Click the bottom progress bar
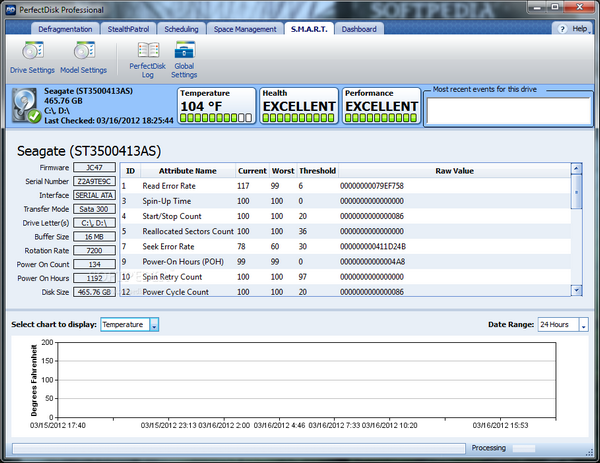600x463 pixels. pyautogui.click(x=239, y=448)
